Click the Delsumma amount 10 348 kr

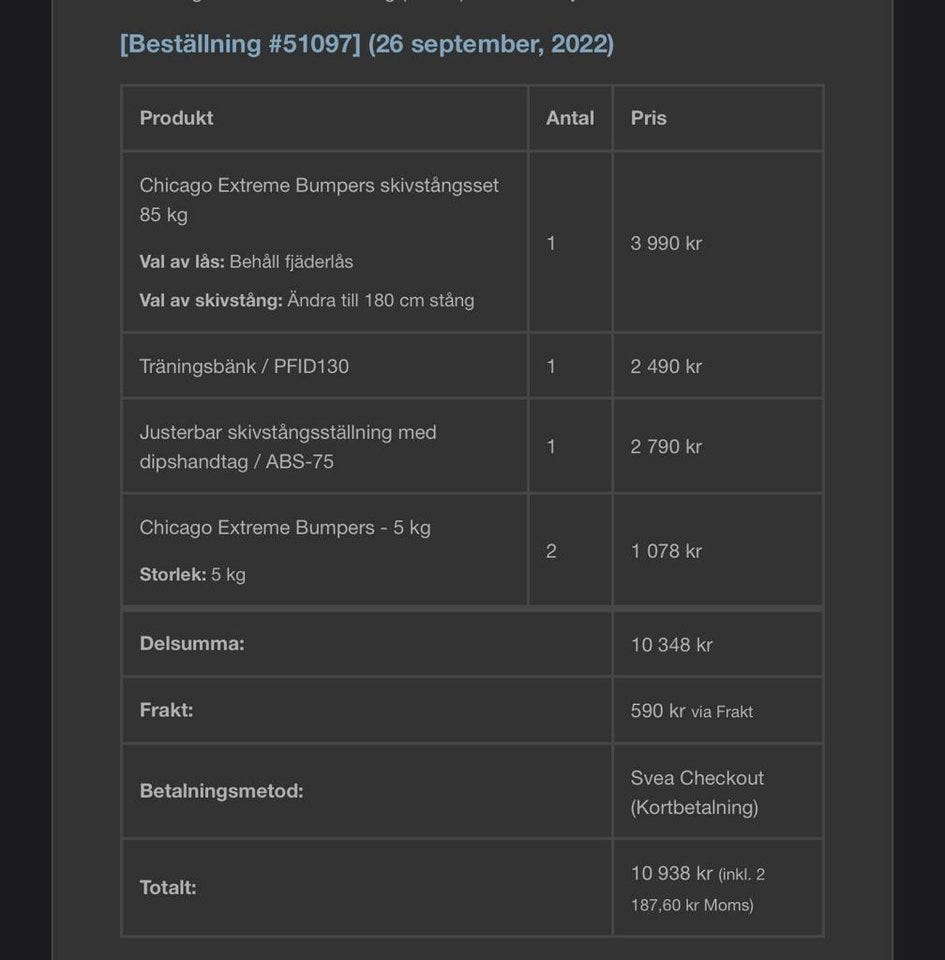tap(671, 645)
